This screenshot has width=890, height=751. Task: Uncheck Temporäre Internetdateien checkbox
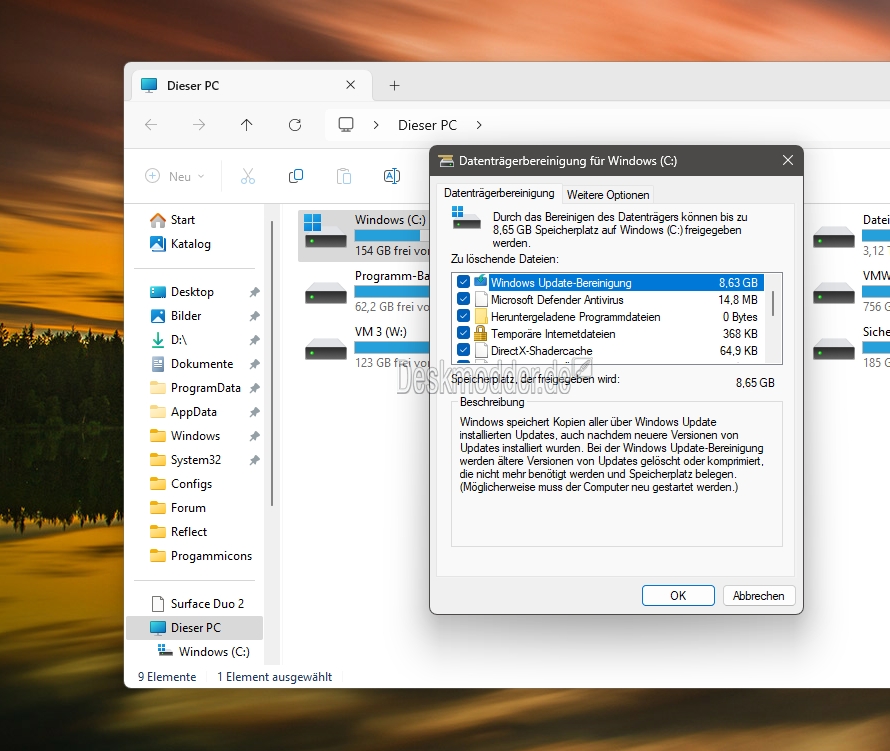point(463,333)
